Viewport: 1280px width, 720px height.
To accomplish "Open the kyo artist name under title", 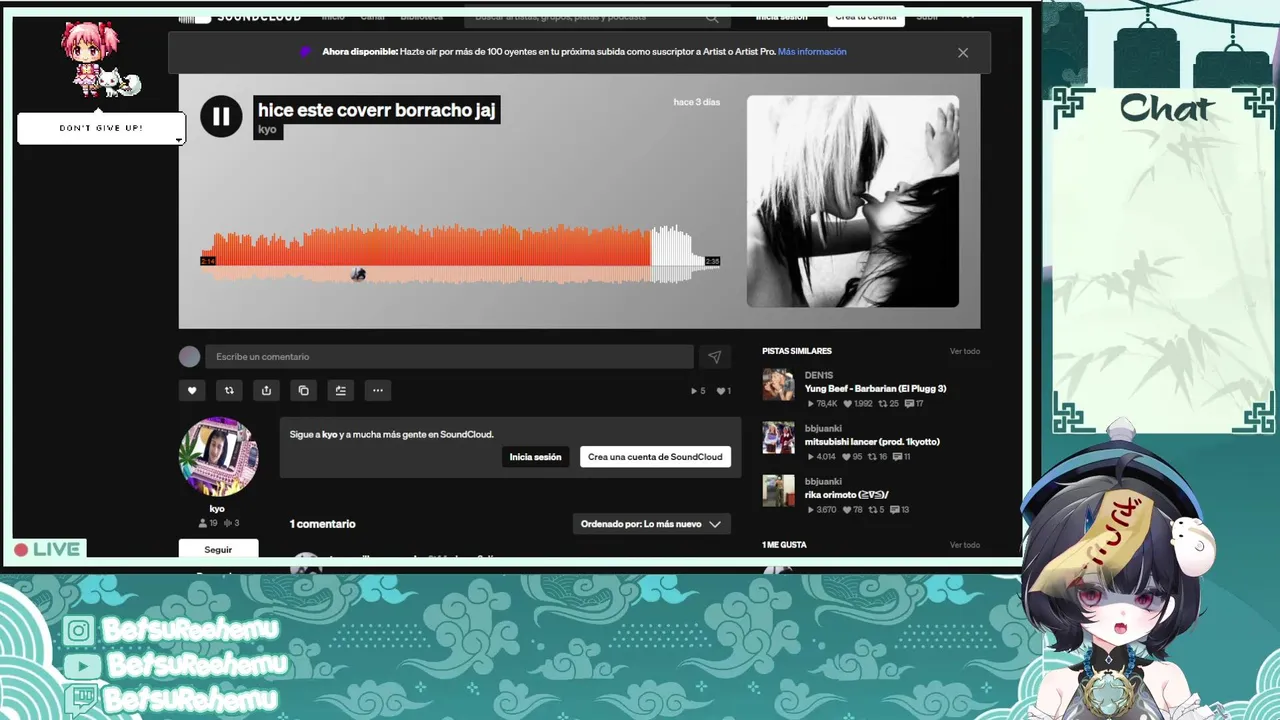I will pyautogui.click(x=267, y=130).
